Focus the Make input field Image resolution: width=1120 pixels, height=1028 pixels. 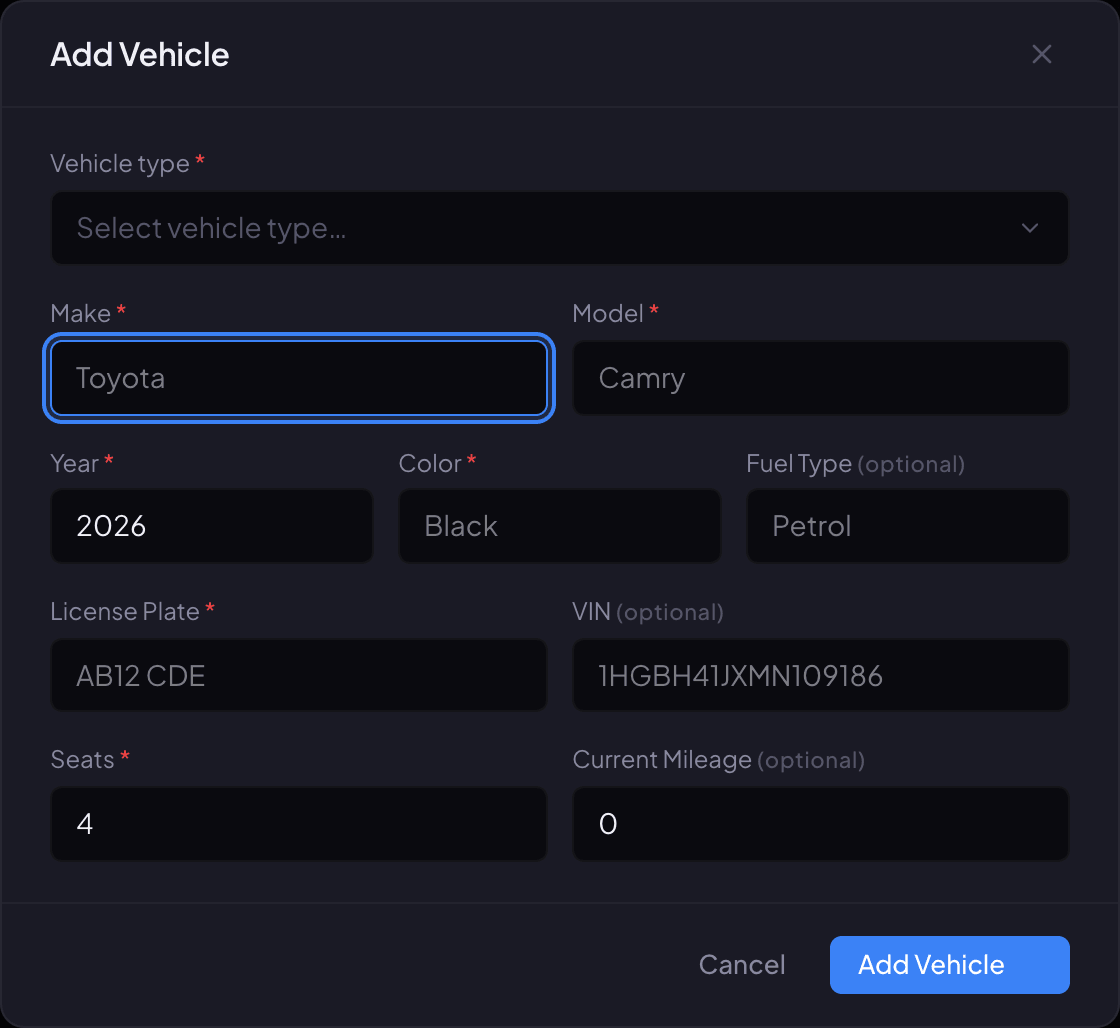pos(299,378)
